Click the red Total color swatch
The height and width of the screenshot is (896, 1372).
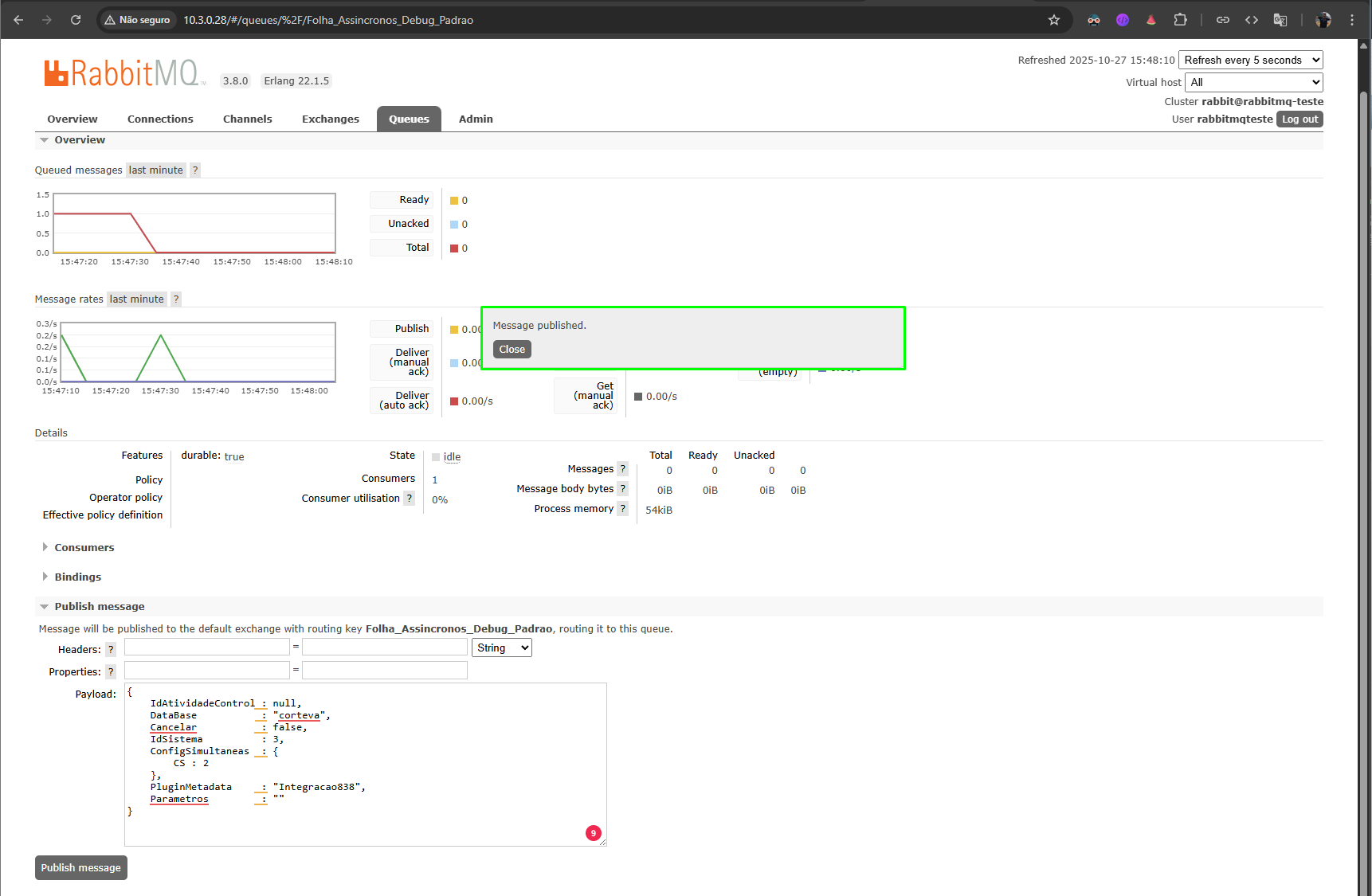[x=454, y=248]
